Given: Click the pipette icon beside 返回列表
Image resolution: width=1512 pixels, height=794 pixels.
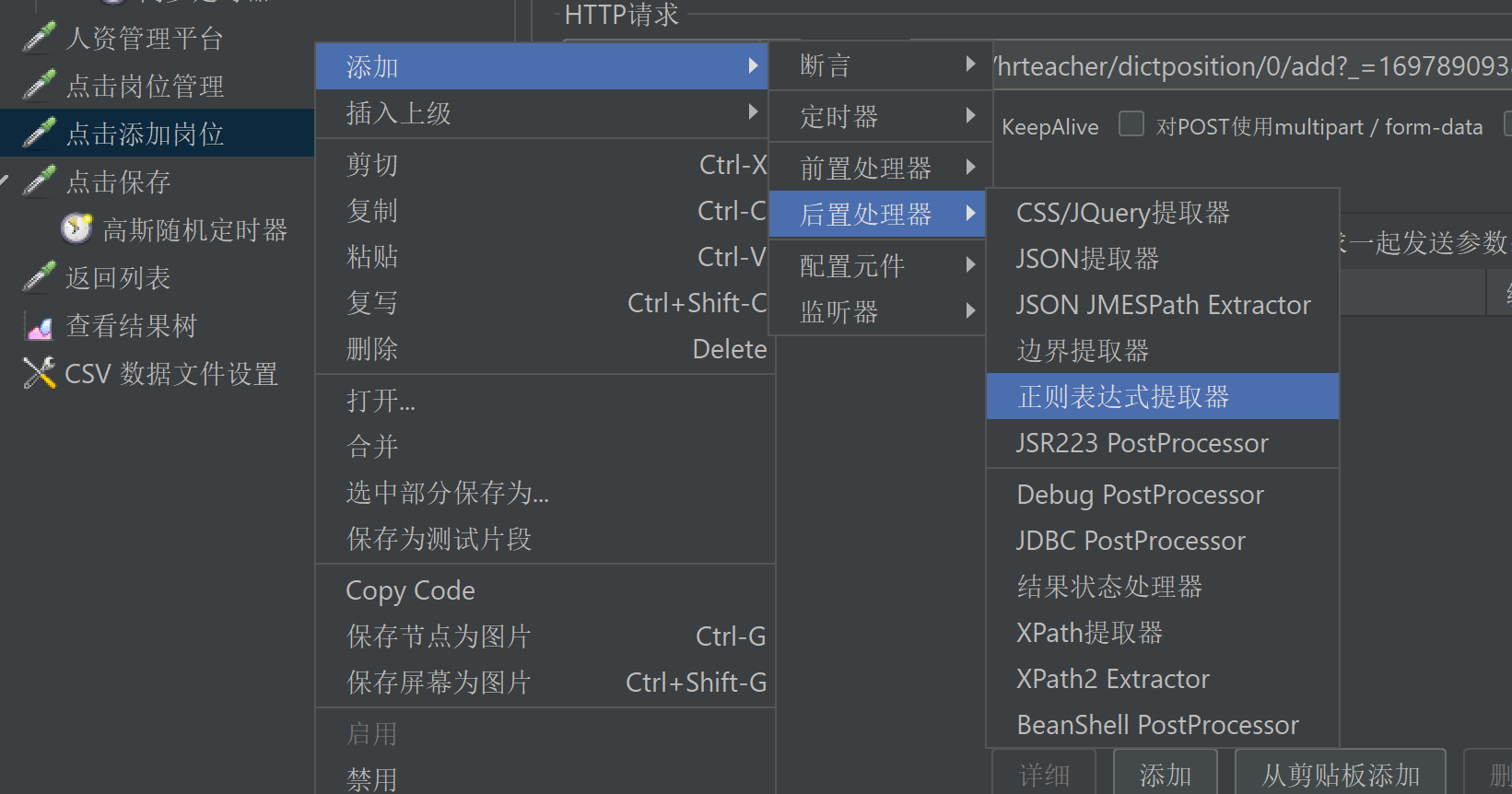Looking at the screenshot, I should click(39, 277).
